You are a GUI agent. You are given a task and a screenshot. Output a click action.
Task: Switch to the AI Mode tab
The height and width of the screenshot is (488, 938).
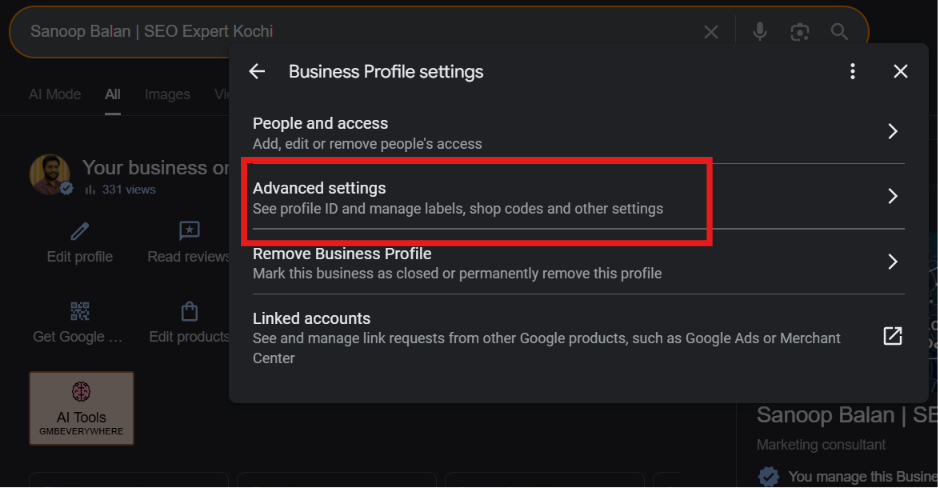[55, 94]
